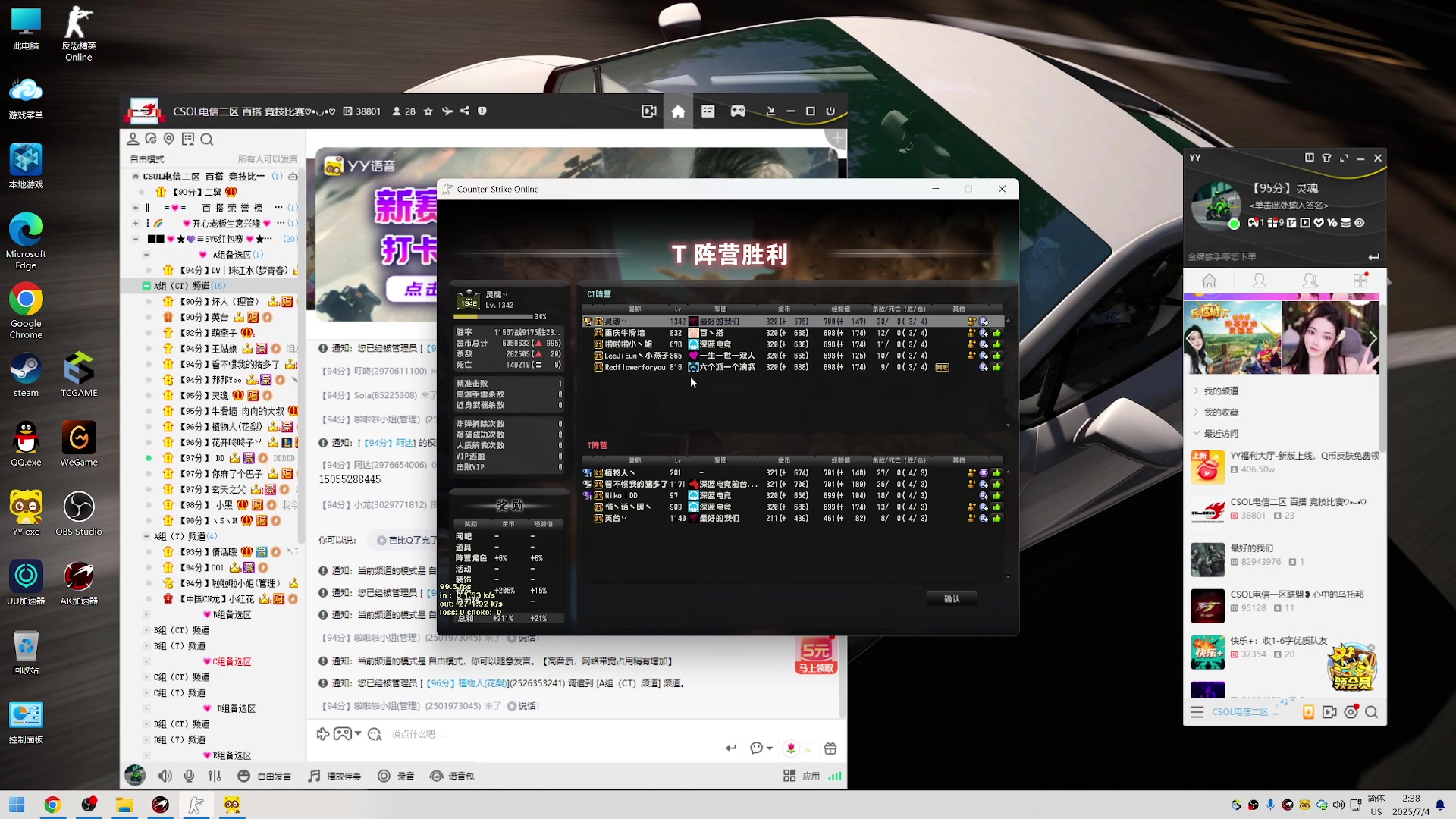Click the emoji face icon in chat input
Image resolution: width=1456 pixels, height=819 pixels.
click(x=375, y=734)
